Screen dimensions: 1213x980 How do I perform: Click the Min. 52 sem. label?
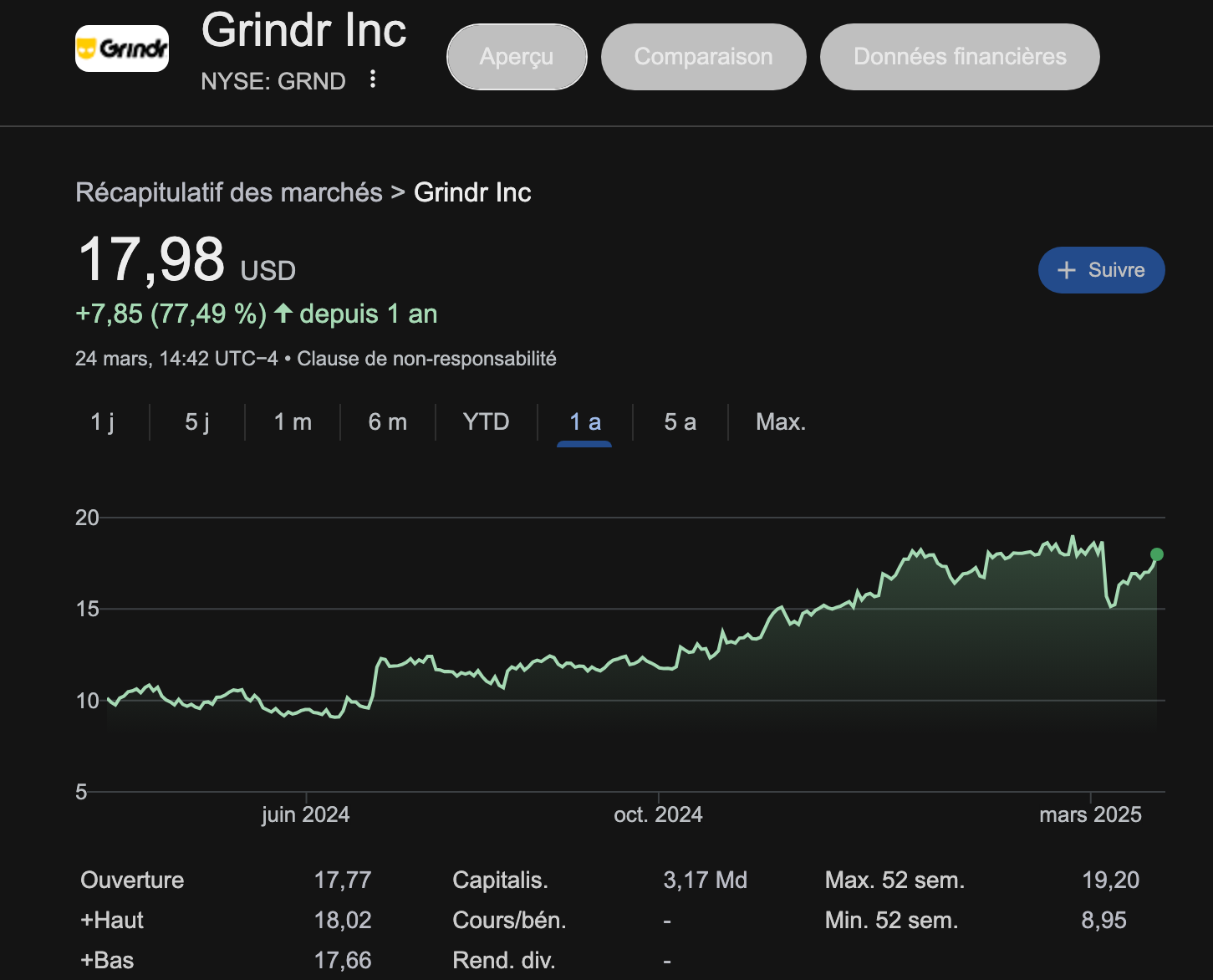click(891, 920)
